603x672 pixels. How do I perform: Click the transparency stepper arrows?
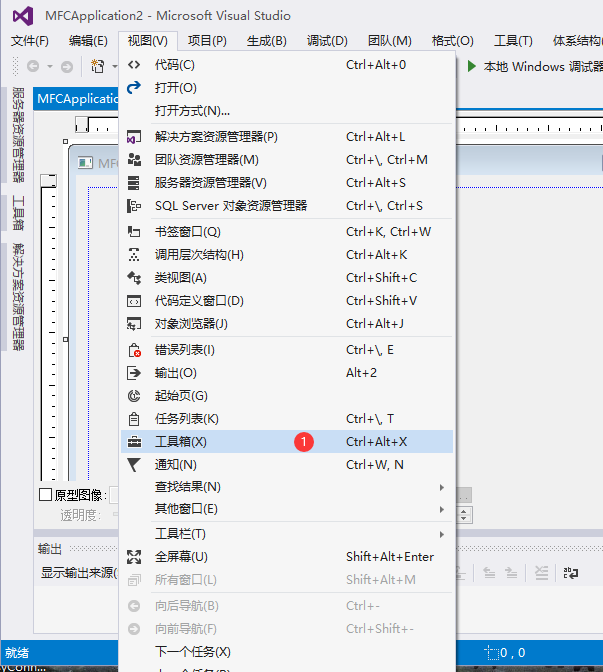464,515
